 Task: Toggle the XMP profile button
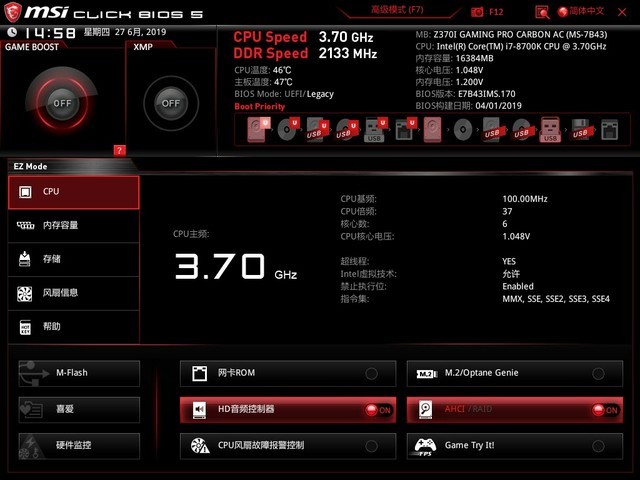171,103
